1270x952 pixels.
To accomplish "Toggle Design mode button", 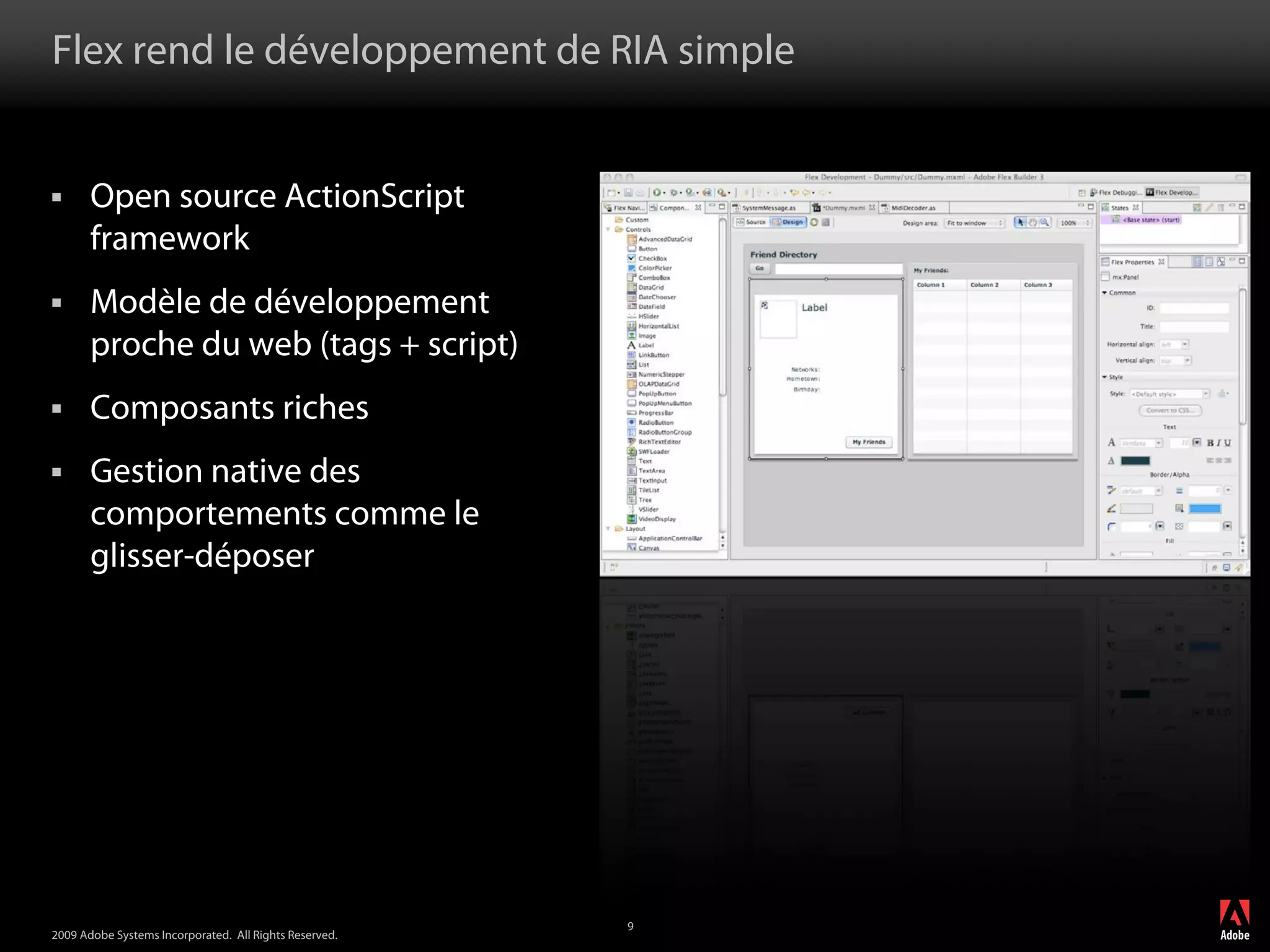I will pos(788,222).
